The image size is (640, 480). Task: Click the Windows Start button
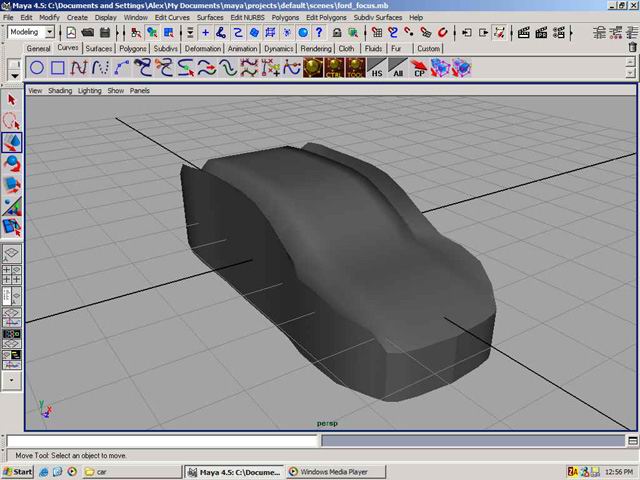(18, 471)
